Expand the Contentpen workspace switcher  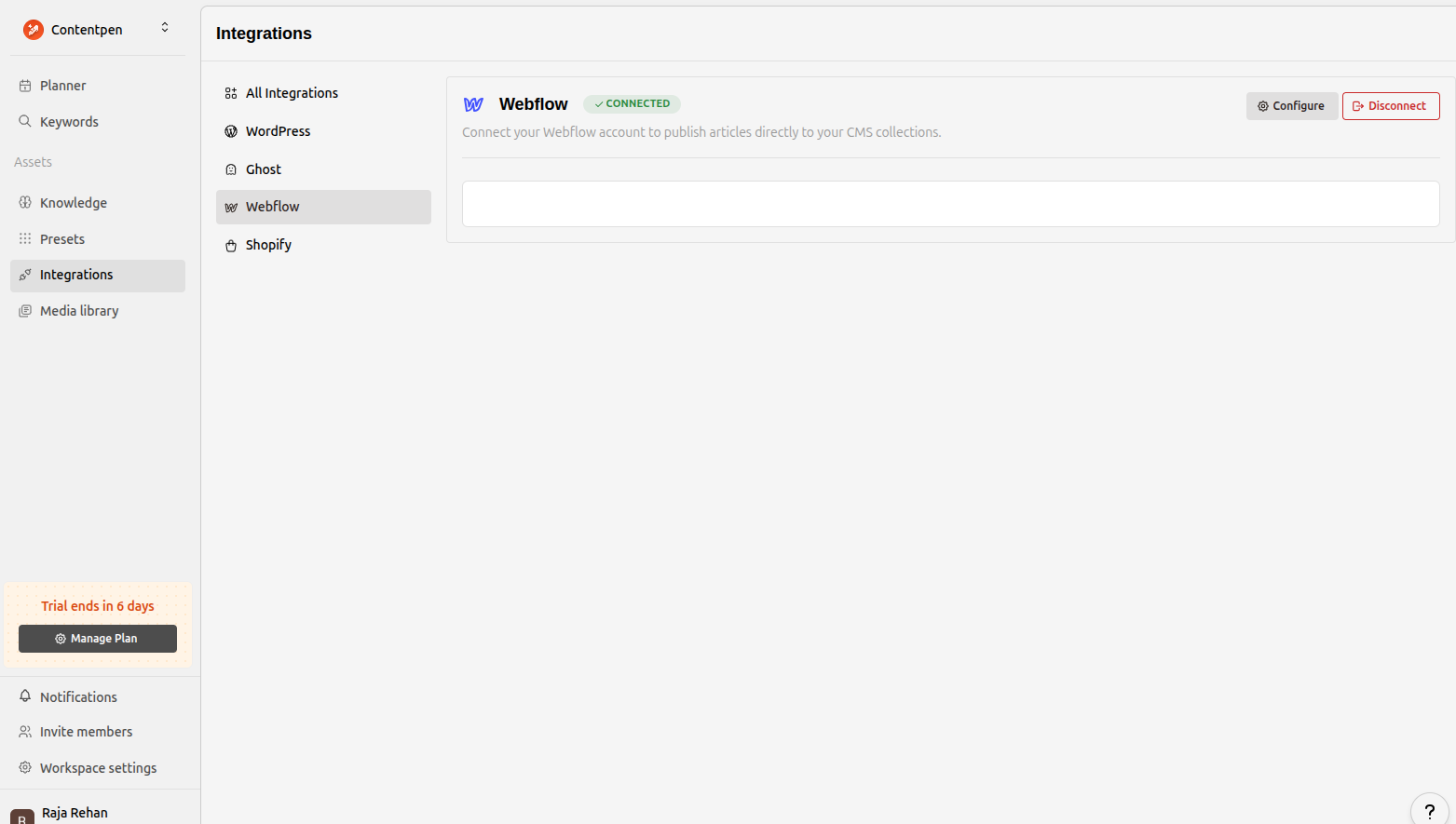(x=165, y=28)
